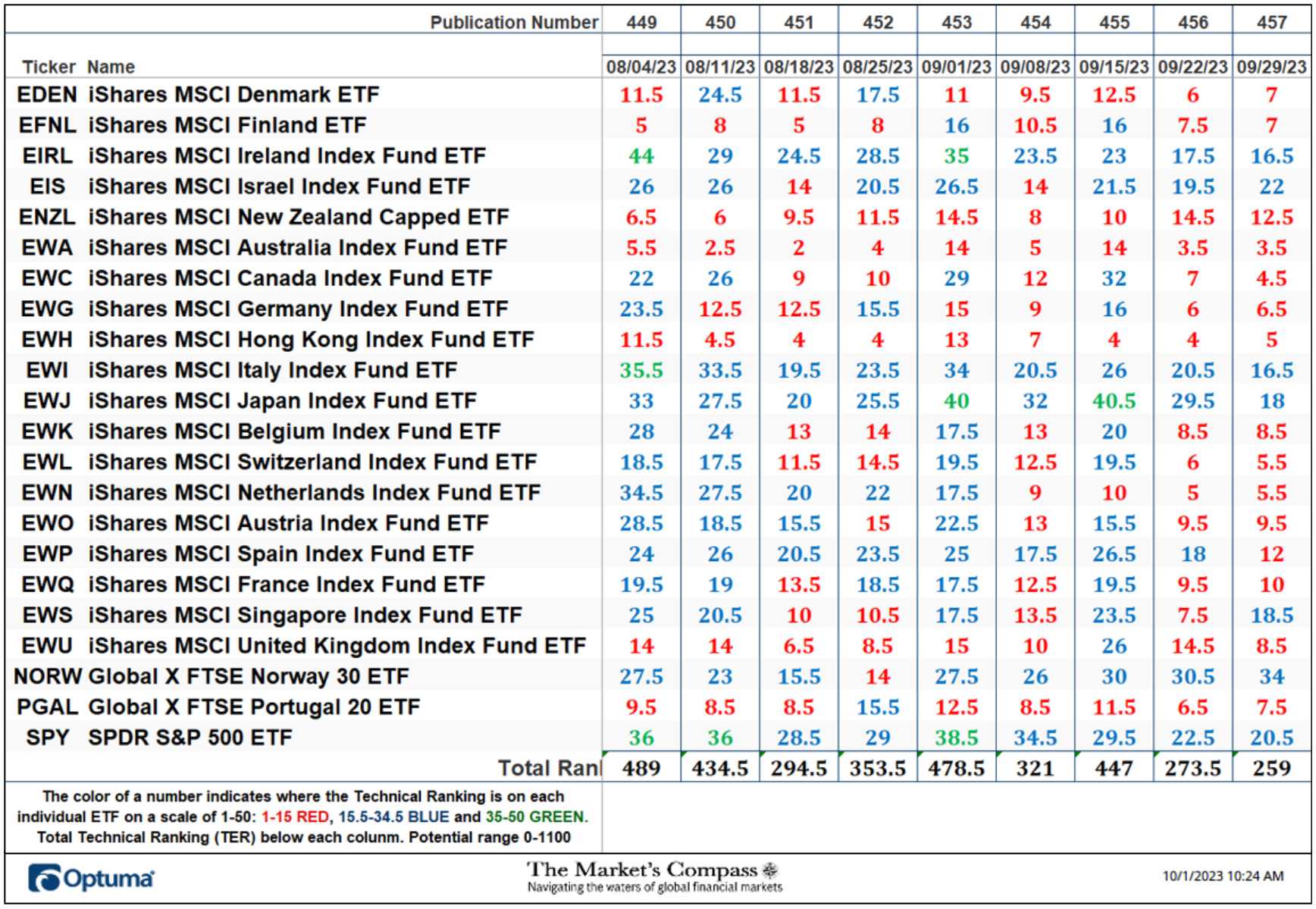The width and height of the screenshot is (1316, 909).
Task: Select publication number 449 column header
Action: 641,23
